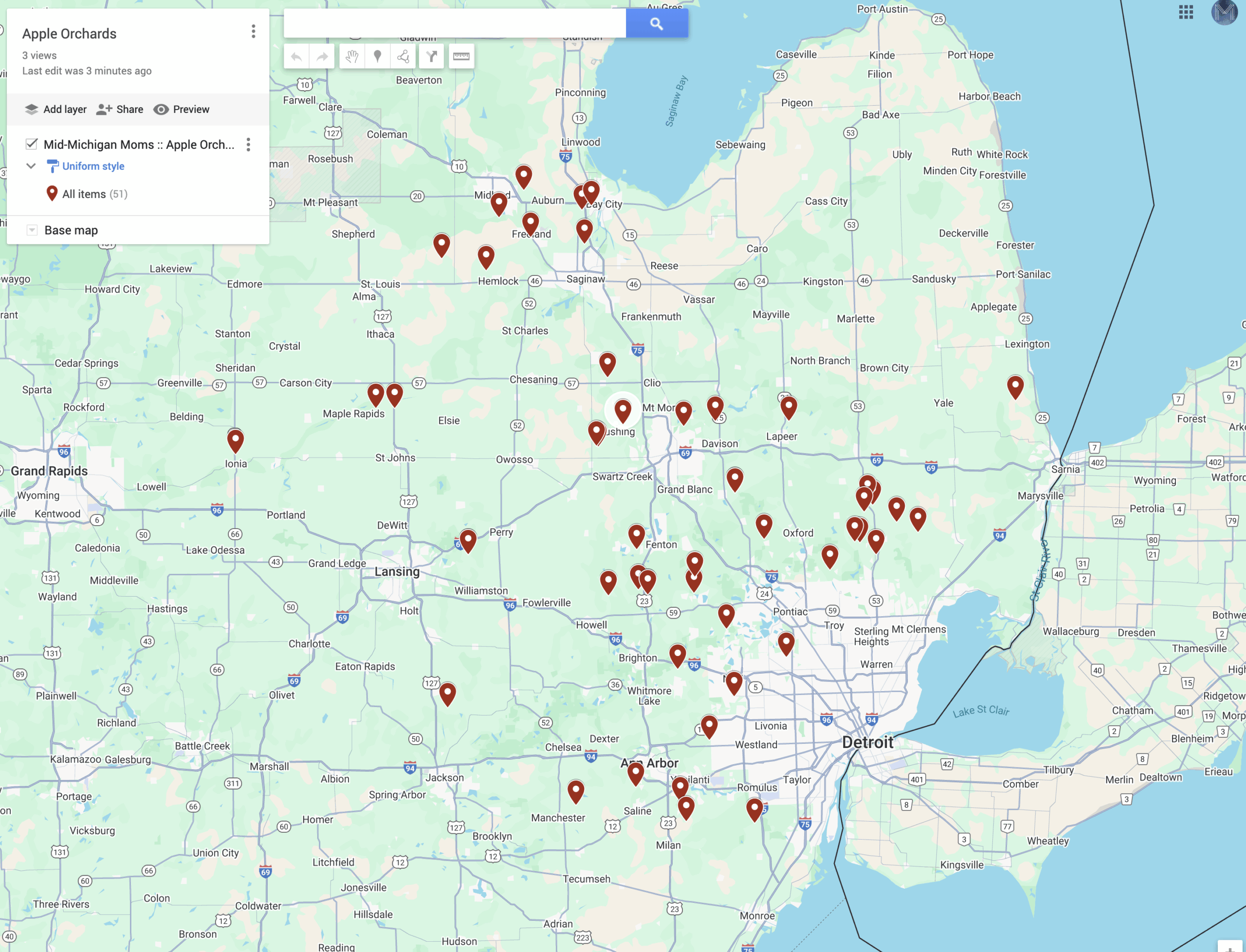Select the draw a line tool

click(x=403, y=56)
